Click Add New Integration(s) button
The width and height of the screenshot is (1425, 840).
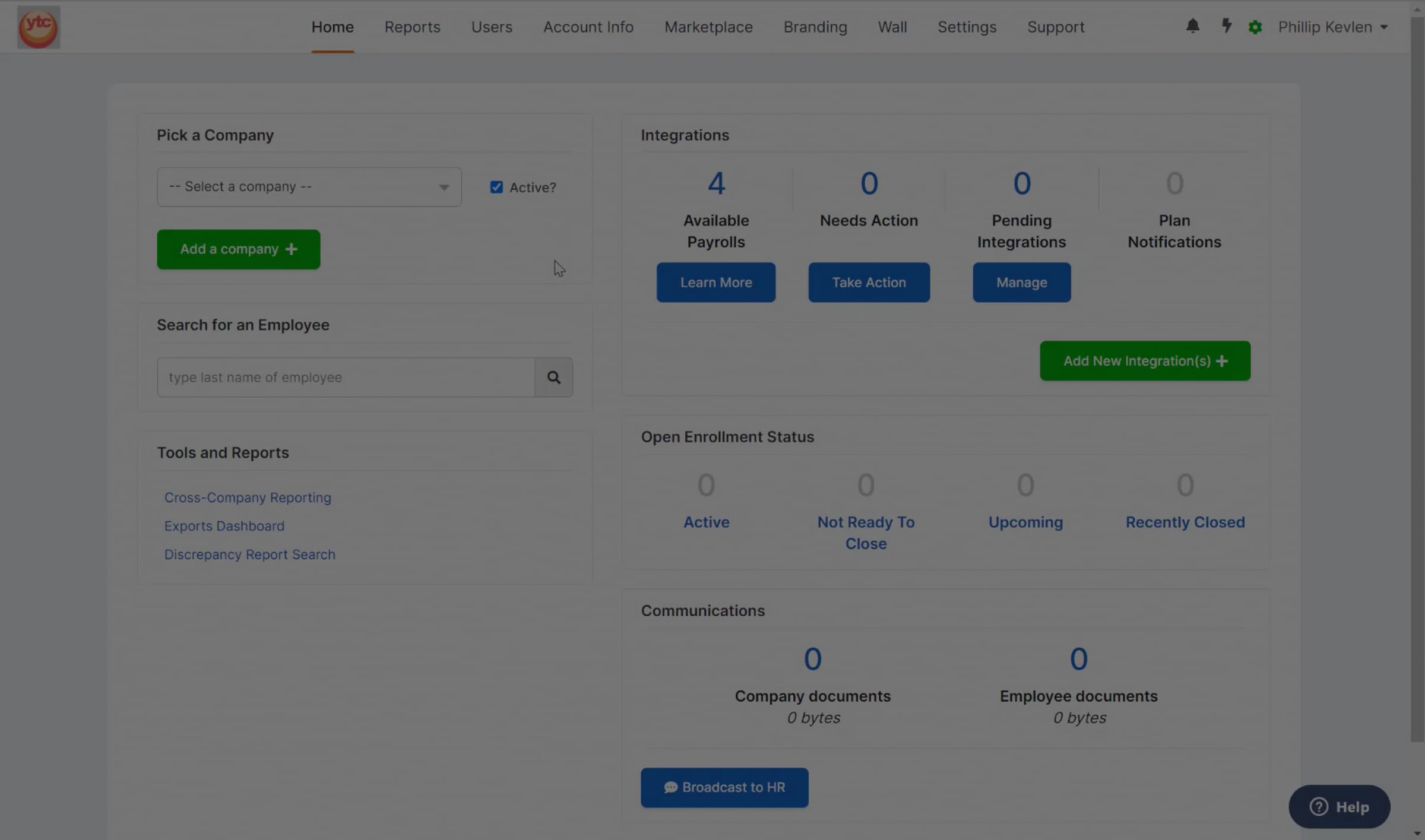pos(1145,361)
